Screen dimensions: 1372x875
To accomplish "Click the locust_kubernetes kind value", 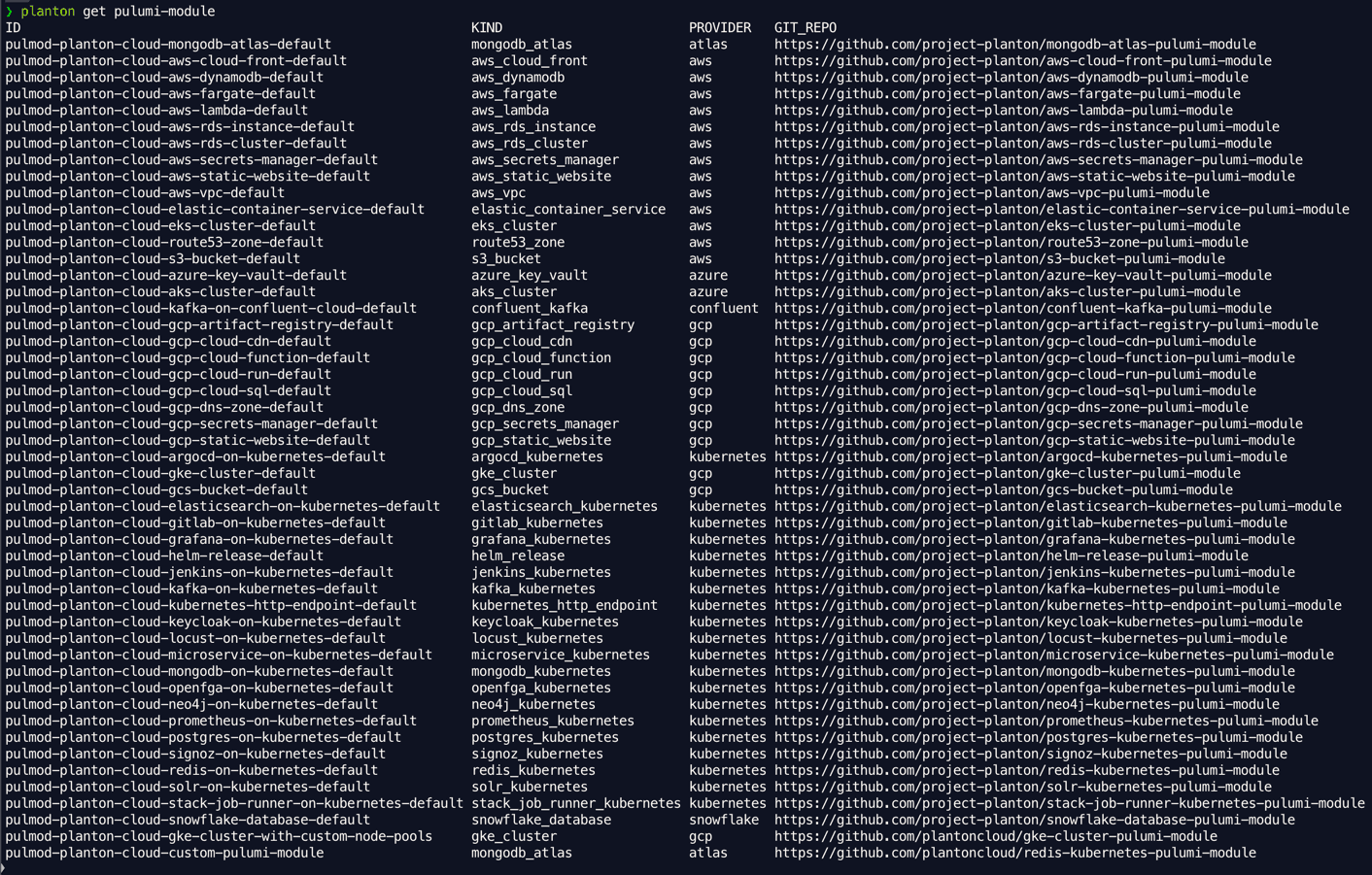I will 537,638.
